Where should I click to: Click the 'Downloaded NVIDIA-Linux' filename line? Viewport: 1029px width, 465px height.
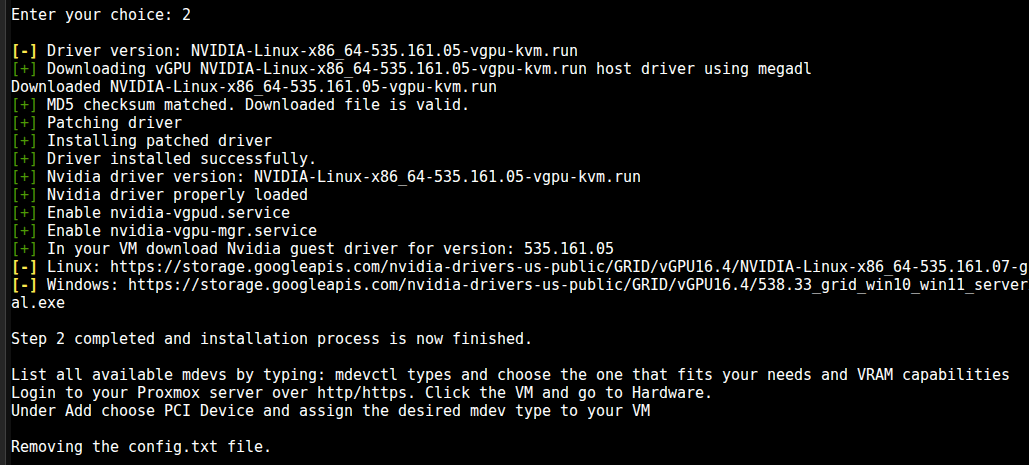tap(254, 87)
